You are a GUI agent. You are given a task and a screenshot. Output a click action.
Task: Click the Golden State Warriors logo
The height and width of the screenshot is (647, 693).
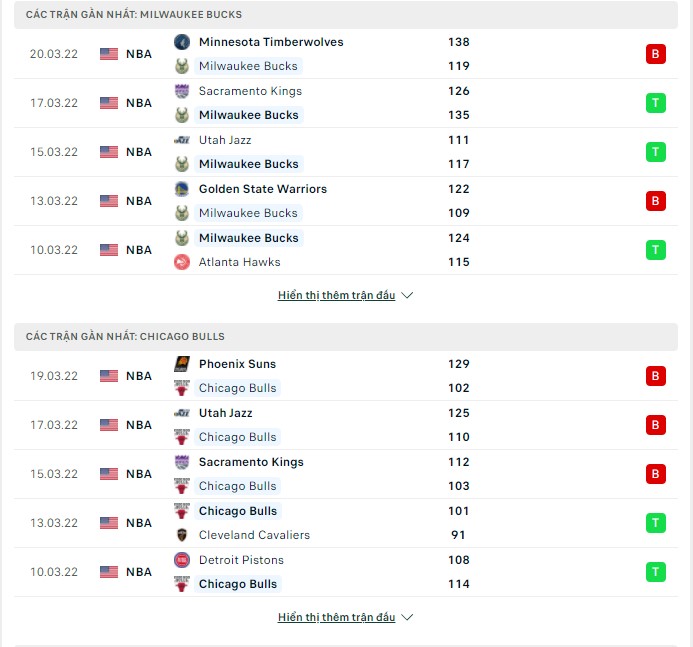coord(182,189)
